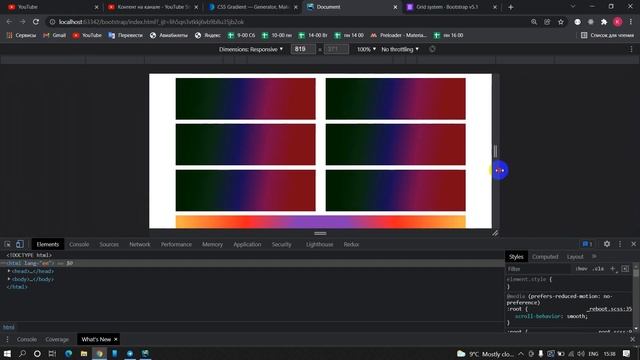
Task: Open the Performance tab
Action: [176, 244]
